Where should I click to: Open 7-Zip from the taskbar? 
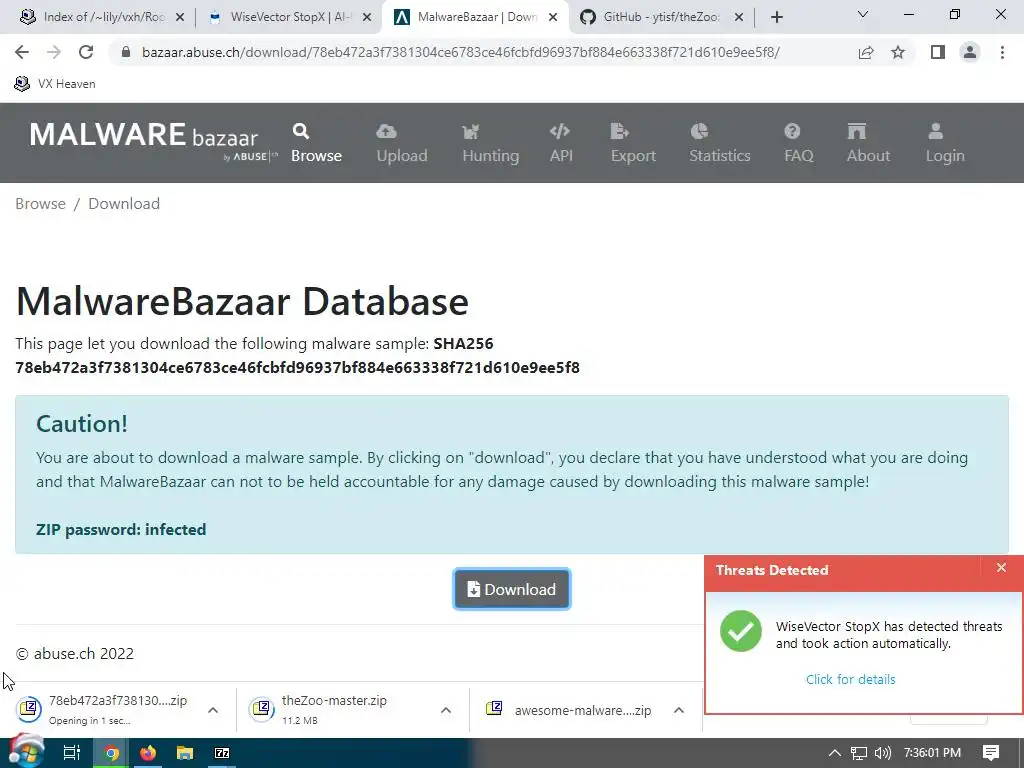(x=222, y=753)
